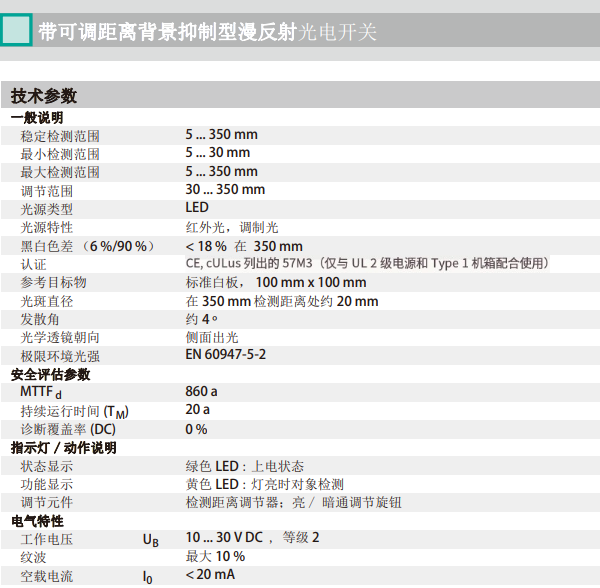Click the teal square beside the title
The width and height of the screenshot is (600, 588).
[14, 32]
